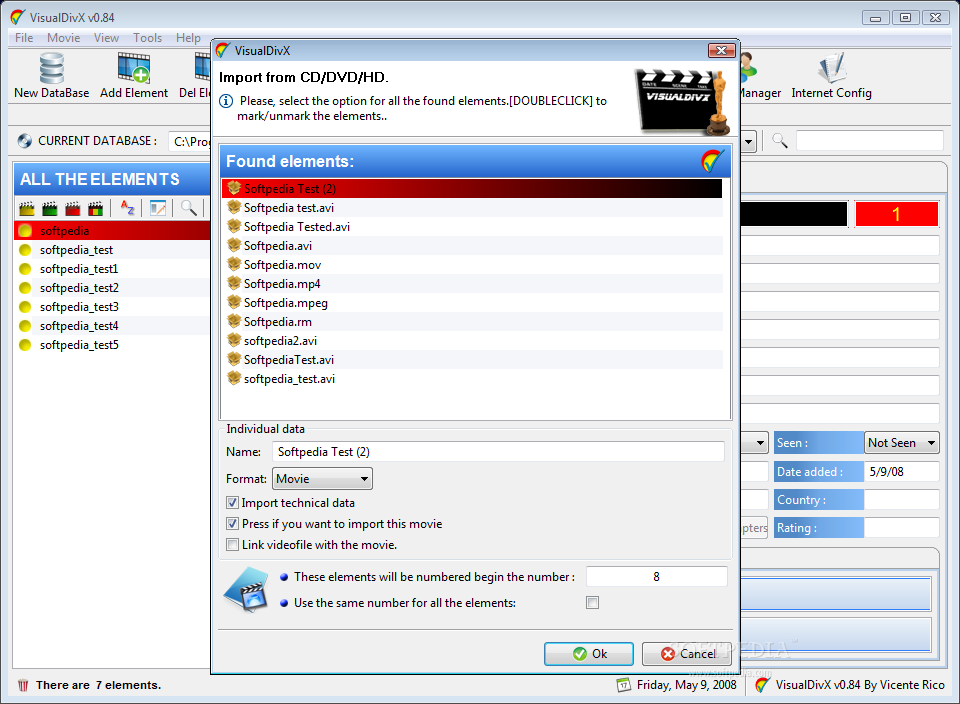Select softpedia_test4 in all elements list
Screen dimensions: 960x704
(x=113, y=326)
